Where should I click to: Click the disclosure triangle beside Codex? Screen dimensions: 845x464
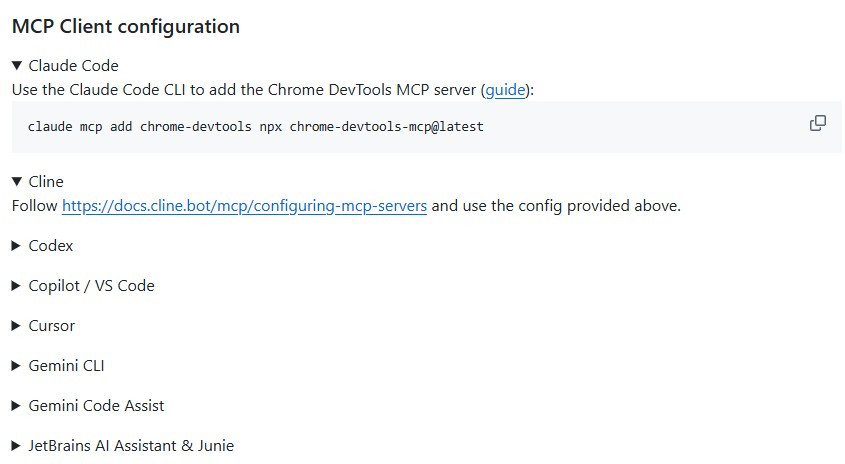17,246
